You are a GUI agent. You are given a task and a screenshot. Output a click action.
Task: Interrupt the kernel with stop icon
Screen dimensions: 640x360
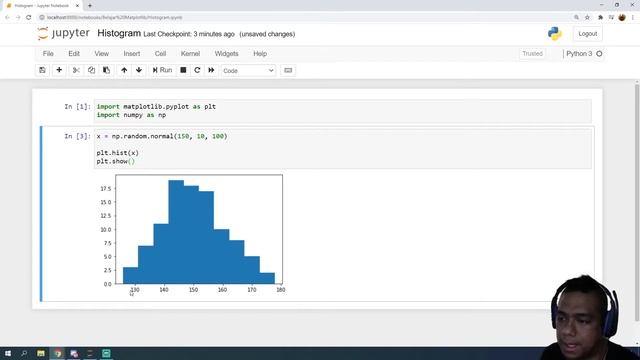tap(183, 70)
